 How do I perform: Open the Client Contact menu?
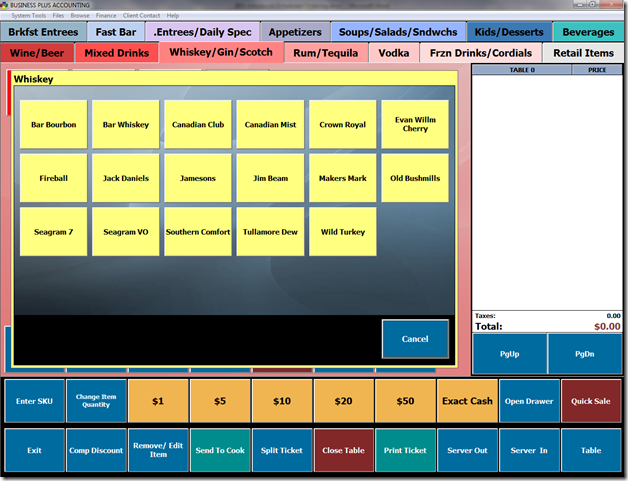tap(141, 16)
